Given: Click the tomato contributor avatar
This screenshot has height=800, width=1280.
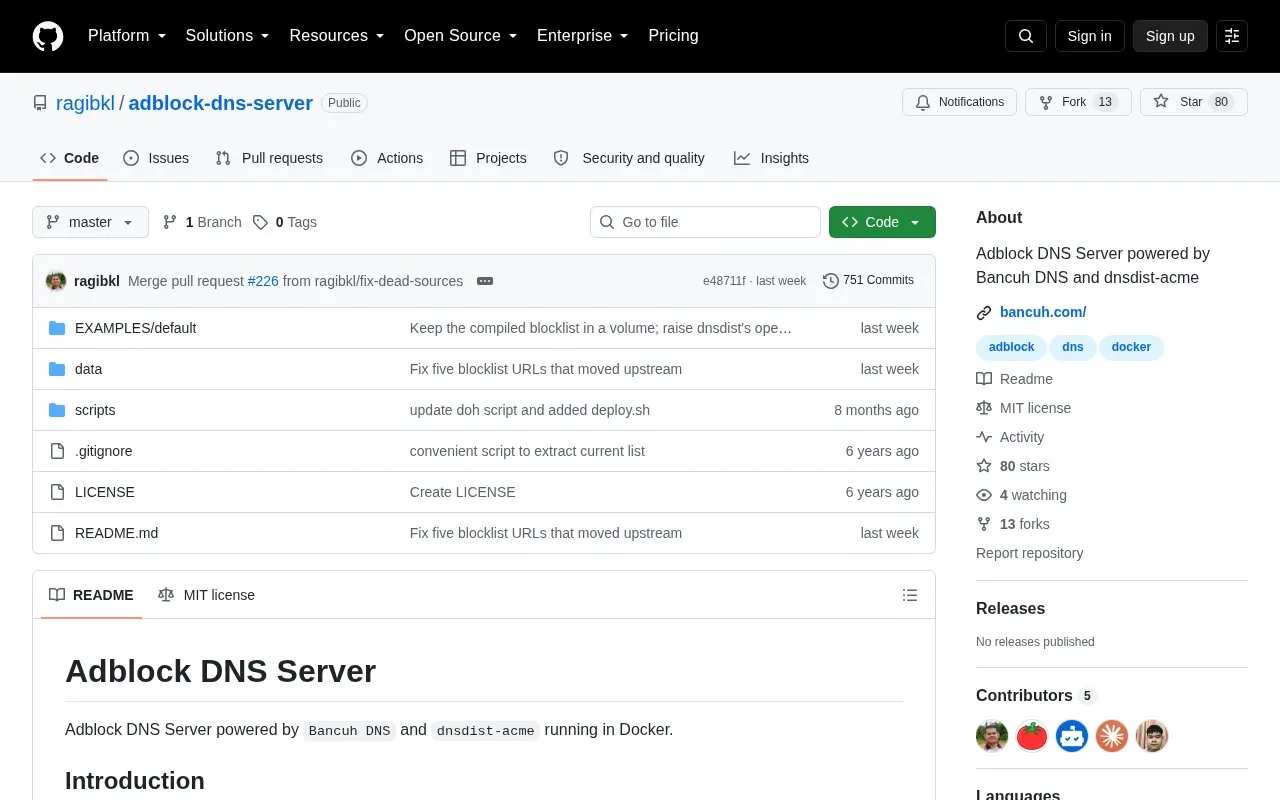Looking at the screenshot, I should click(x=1032, y=736).
